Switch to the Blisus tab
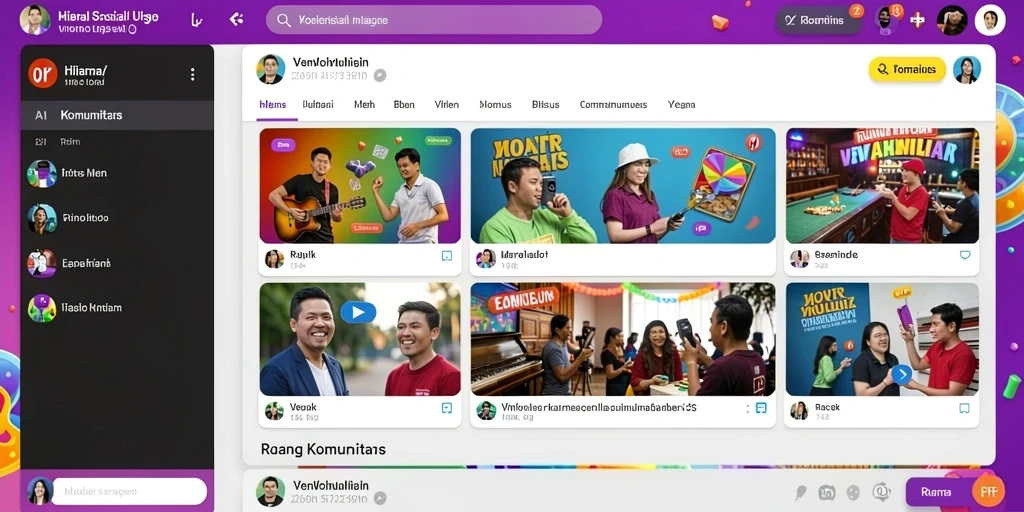This screenshot has width=1024, height=512. 545,104
